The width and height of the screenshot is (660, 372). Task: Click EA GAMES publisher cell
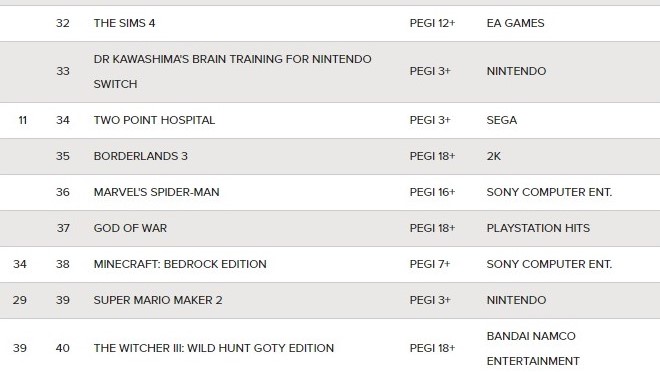pos(515,23)
